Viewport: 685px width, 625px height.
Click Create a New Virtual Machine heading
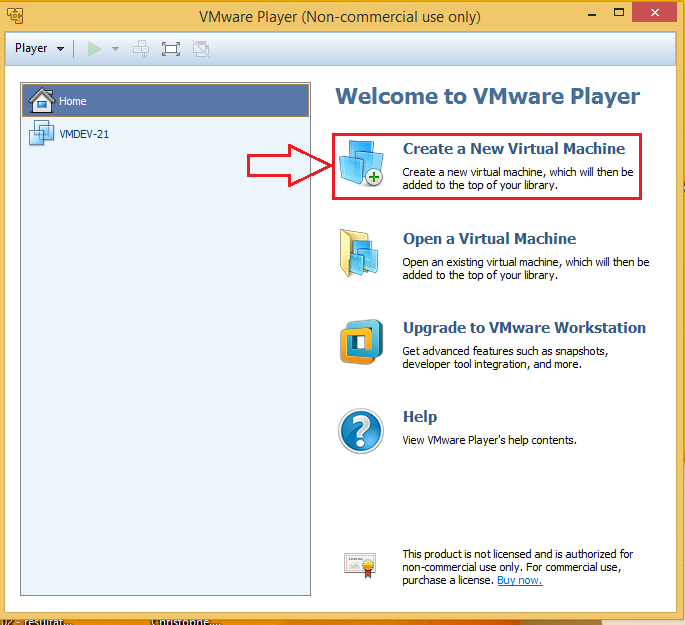[514, 148]
